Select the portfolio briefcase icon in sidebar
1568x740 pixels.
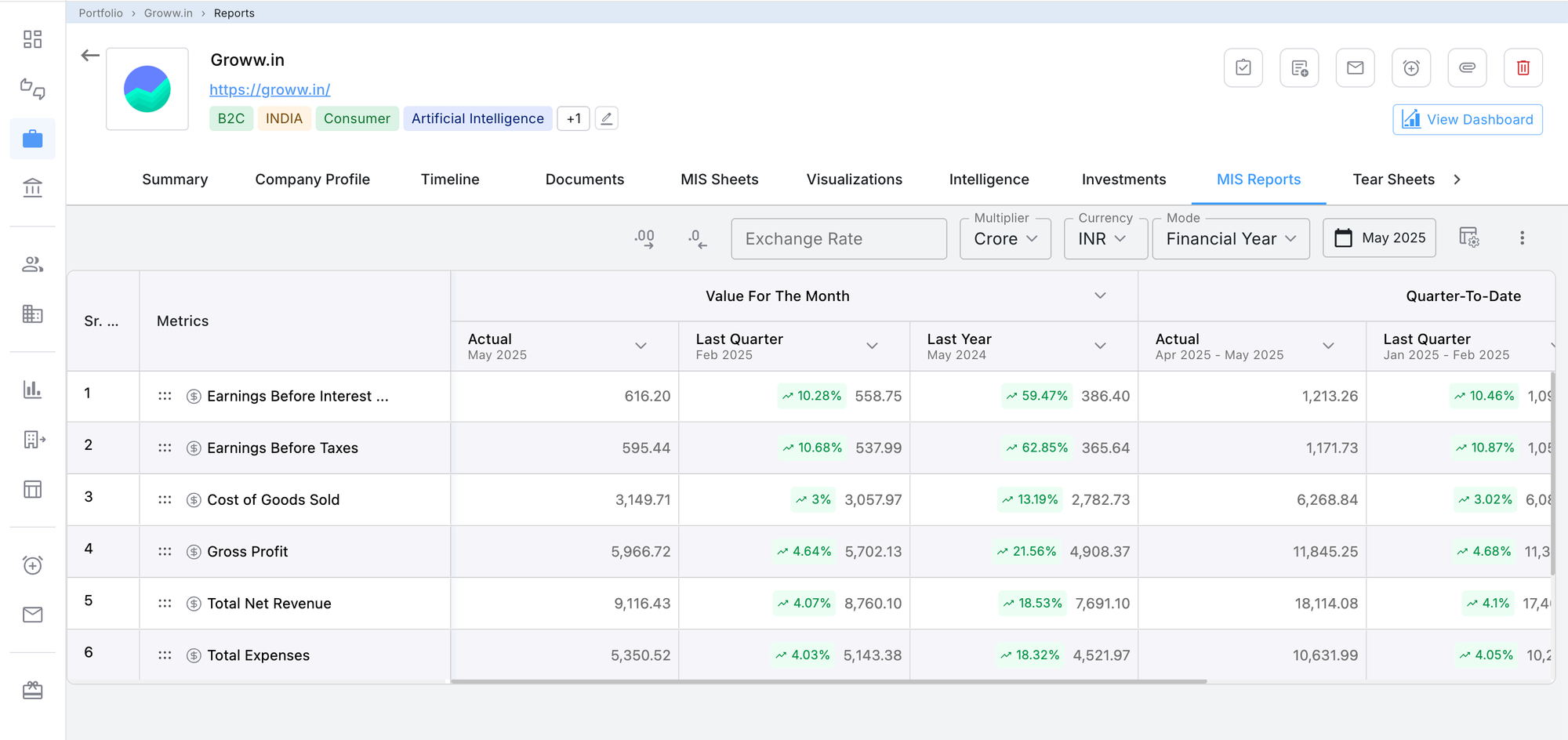(32, 139)
